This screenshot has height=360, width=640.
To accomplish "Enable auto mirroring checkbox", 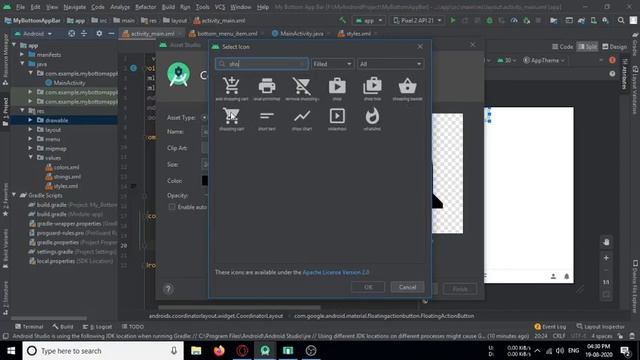I will pos(172,207).
